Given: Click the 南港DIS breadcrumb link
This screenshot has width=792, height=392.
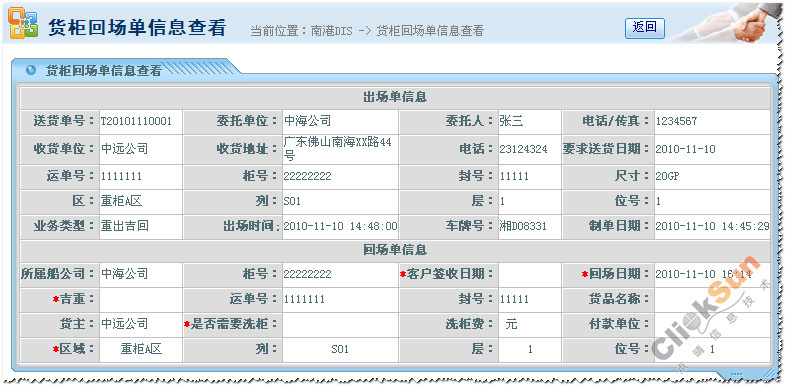Looking at the screenshot, I should point(331,31).
